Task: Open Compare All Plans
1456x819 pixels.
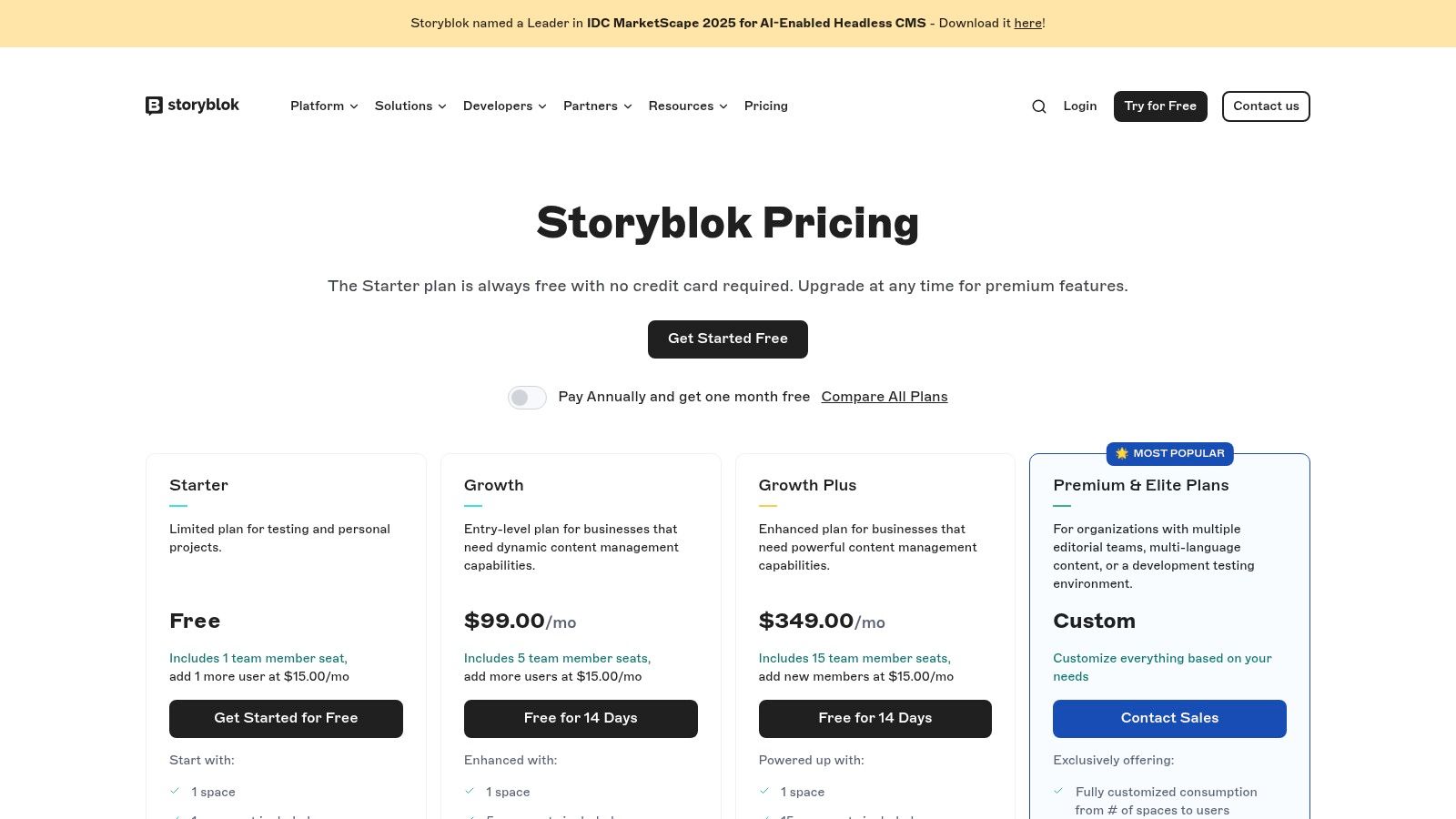Action: [884, 397]
